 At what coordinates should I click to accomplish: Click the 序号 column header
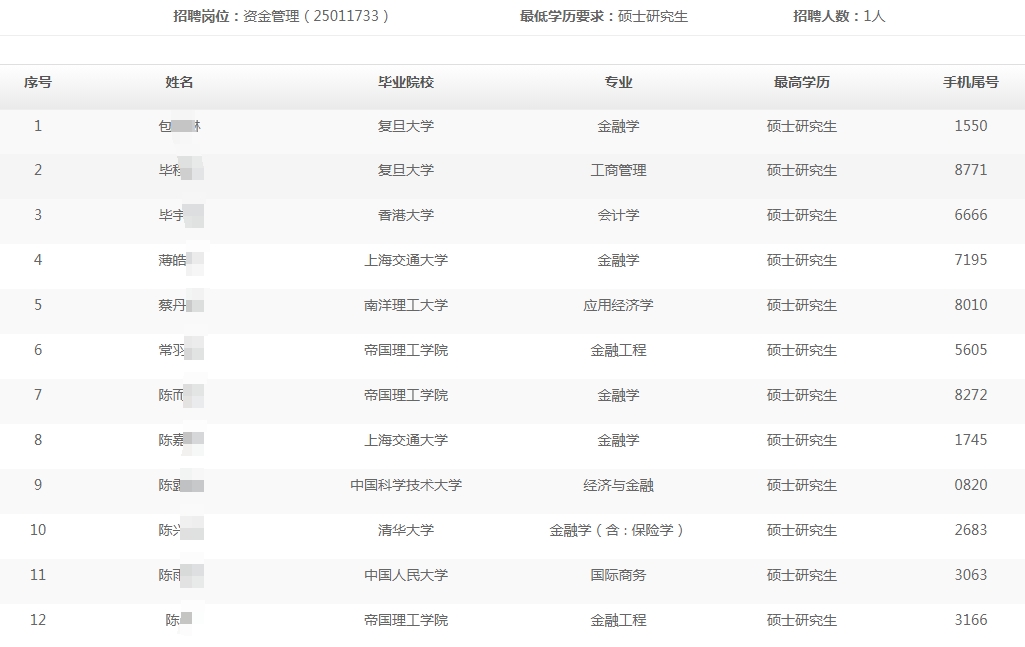point(38,82)
